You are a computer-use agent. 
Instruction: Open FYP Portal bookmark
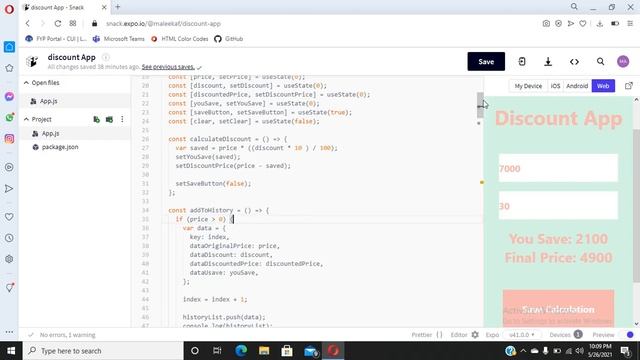[56, 39]
